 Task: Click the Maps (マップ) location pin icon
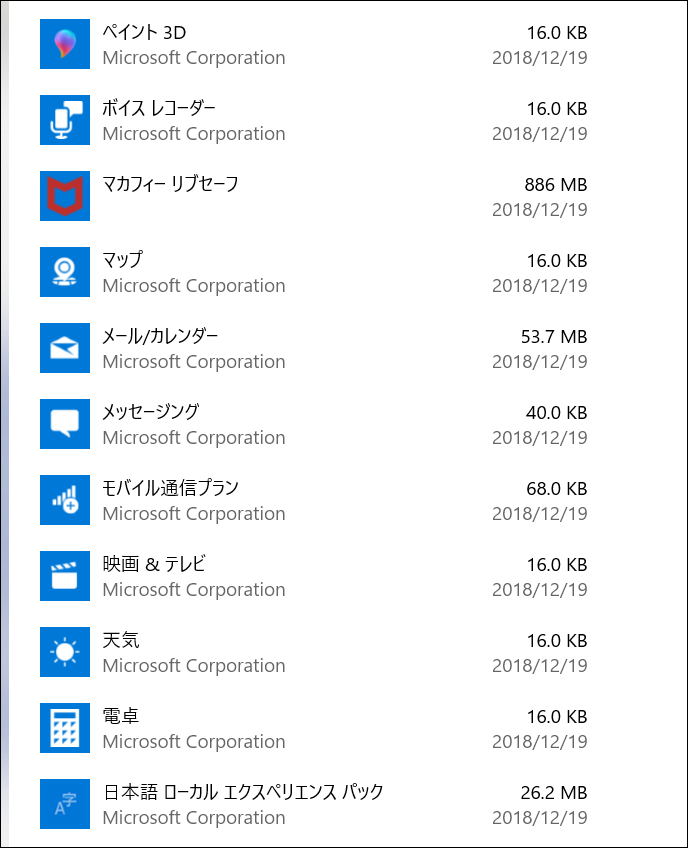65,272
